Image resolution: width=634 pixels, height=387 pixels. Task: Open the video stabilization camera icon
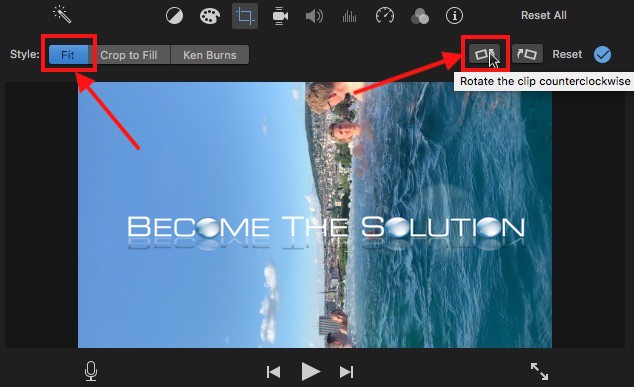coord(280,16)
